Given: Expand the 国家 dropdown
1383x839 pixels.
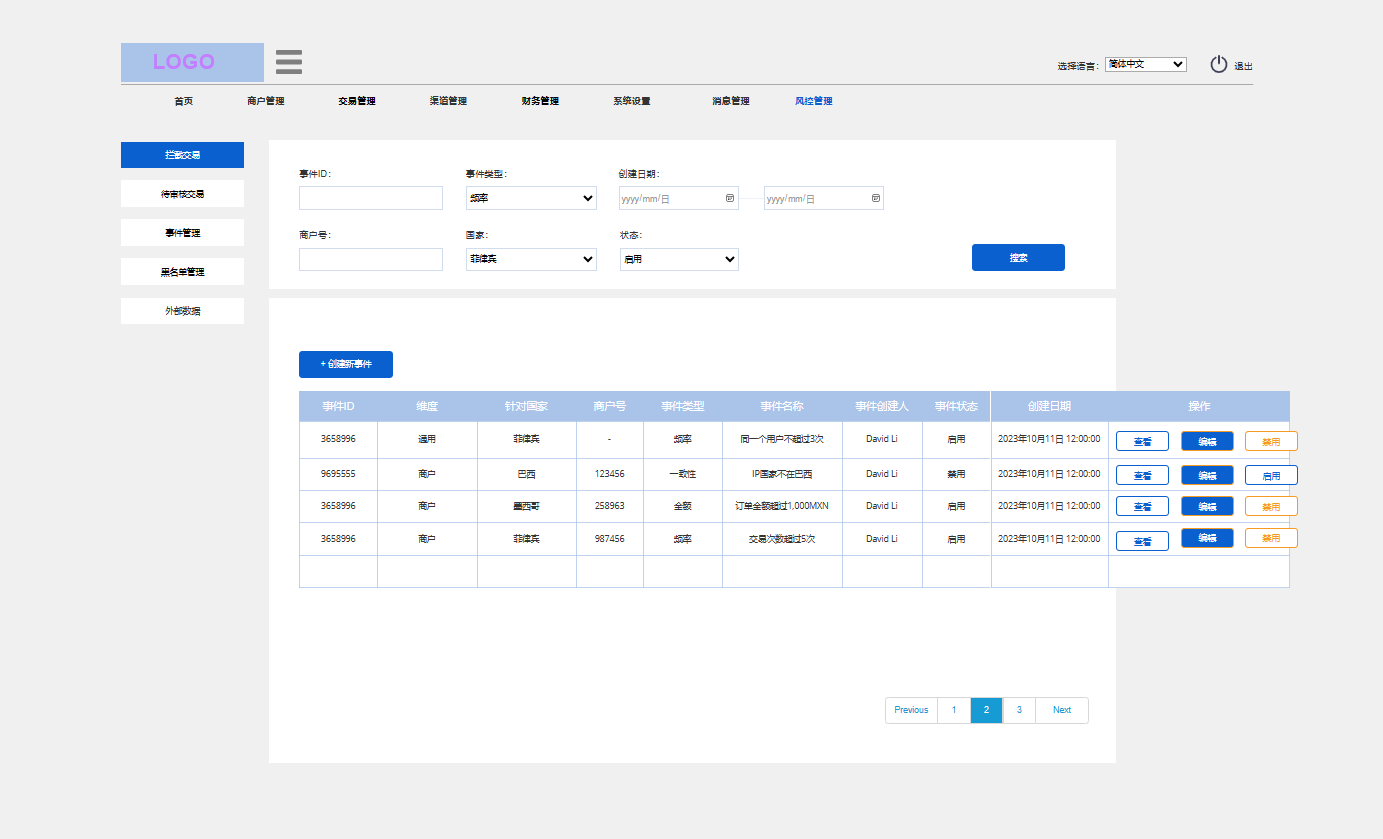Looking at the screenshot, I should [531, 259].
